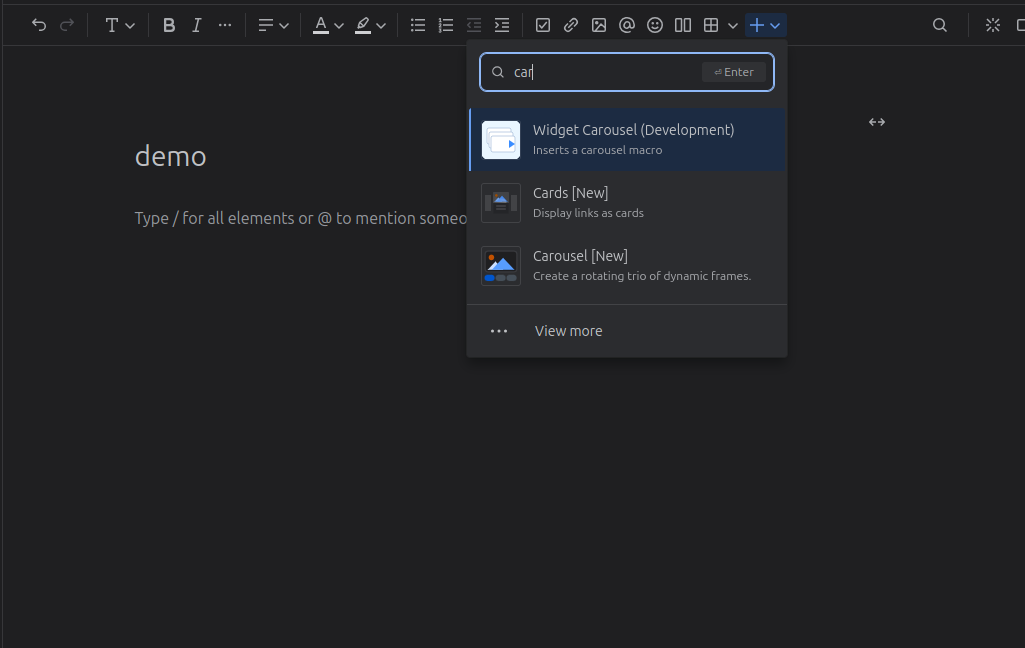
Task: Insert a table
Action: point(711,26)
